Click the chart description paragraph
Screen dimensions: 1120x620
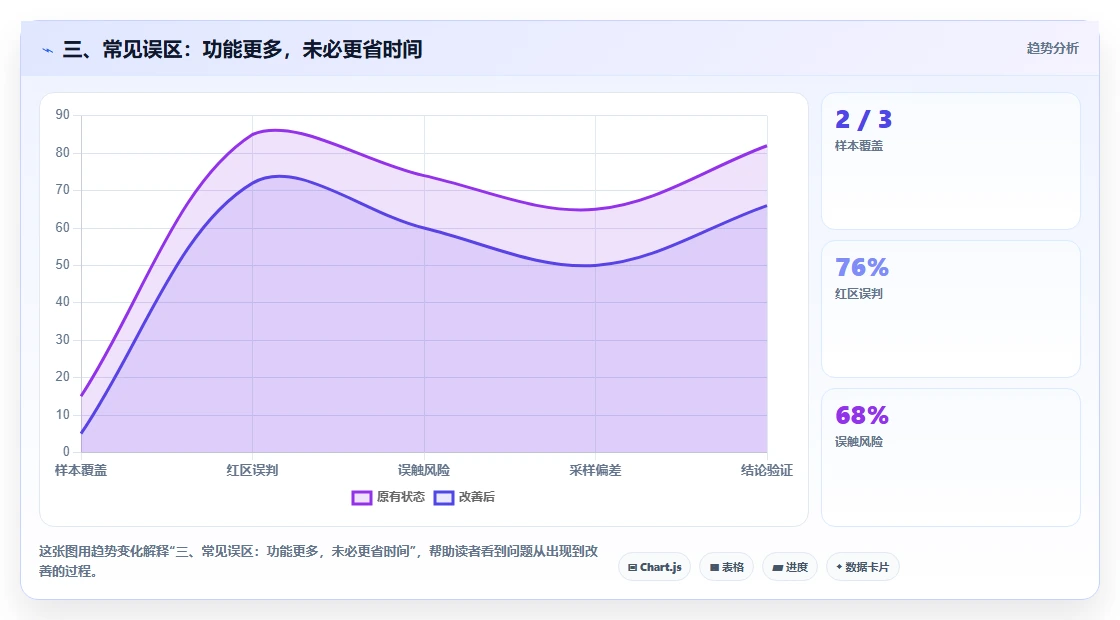tap(319, 561)
